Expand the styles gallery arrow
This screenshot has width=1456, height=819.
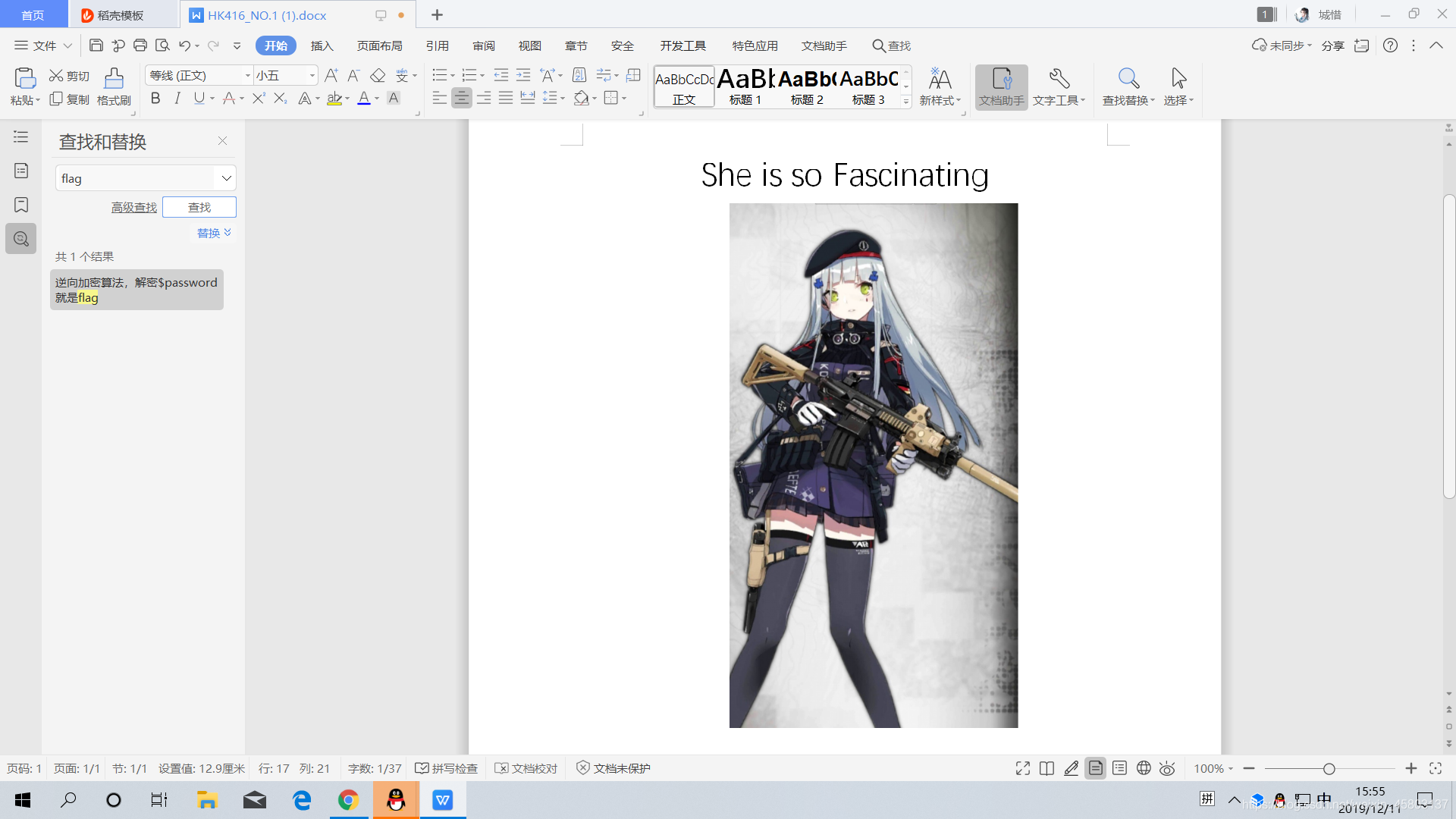pyautogui.click(x=905, y=101)
